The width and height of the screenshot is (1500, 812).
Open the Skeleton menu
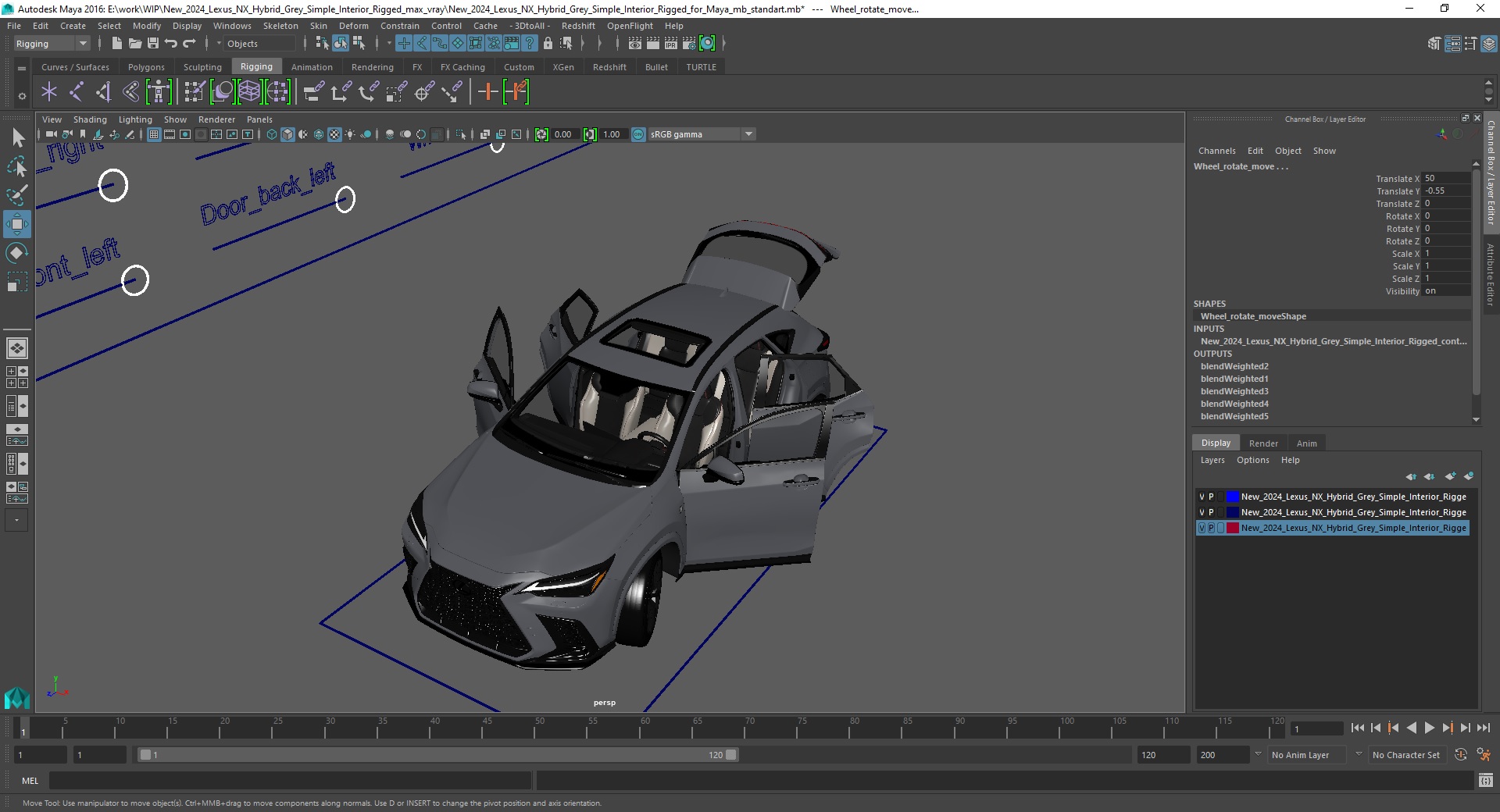[280, 26]
